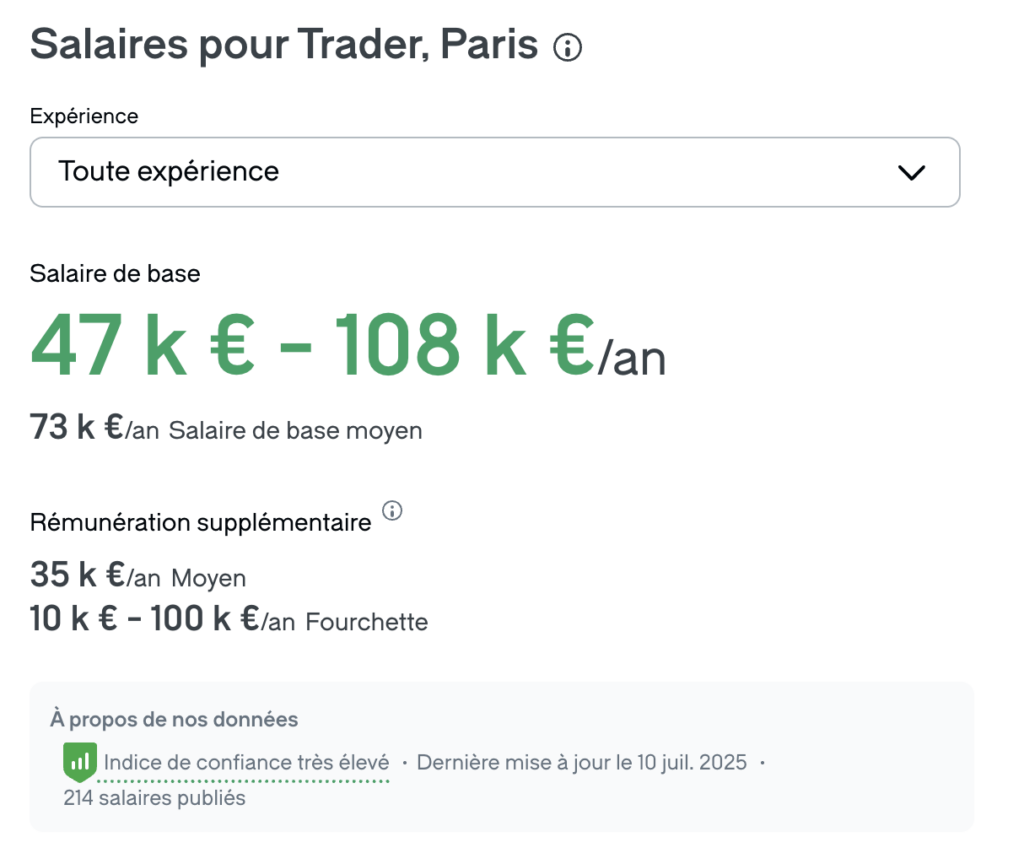Viewport: 1024px width, 864px height.
Task: Click the 35 k €/an amount
Action: [x=95, y=576]
